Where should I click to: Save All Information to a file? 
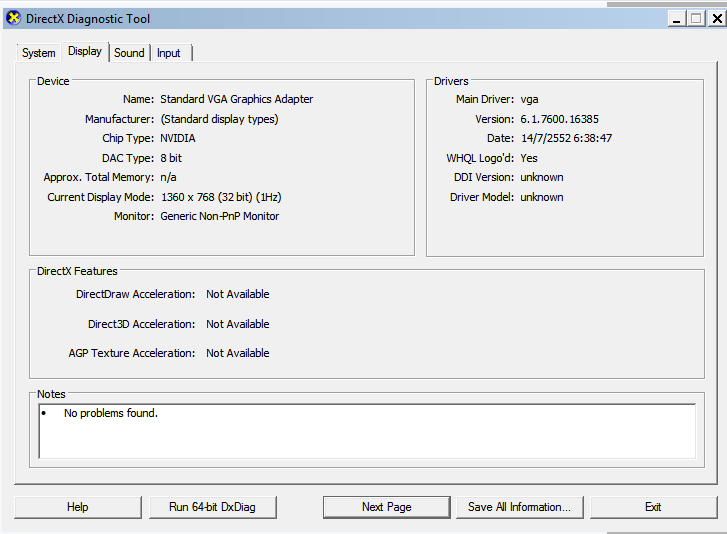(x=519, y=507)
